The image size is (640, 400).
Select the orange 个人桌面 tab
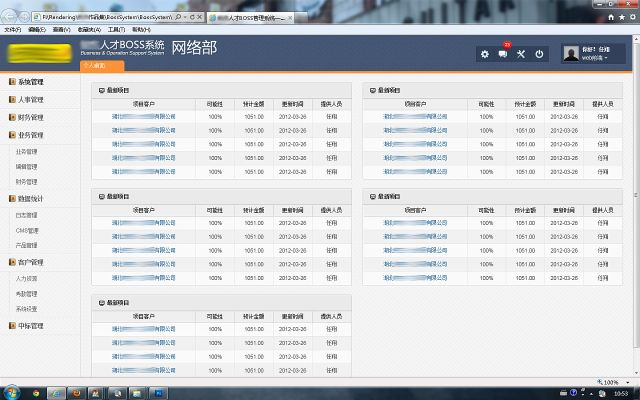[103, 65]
